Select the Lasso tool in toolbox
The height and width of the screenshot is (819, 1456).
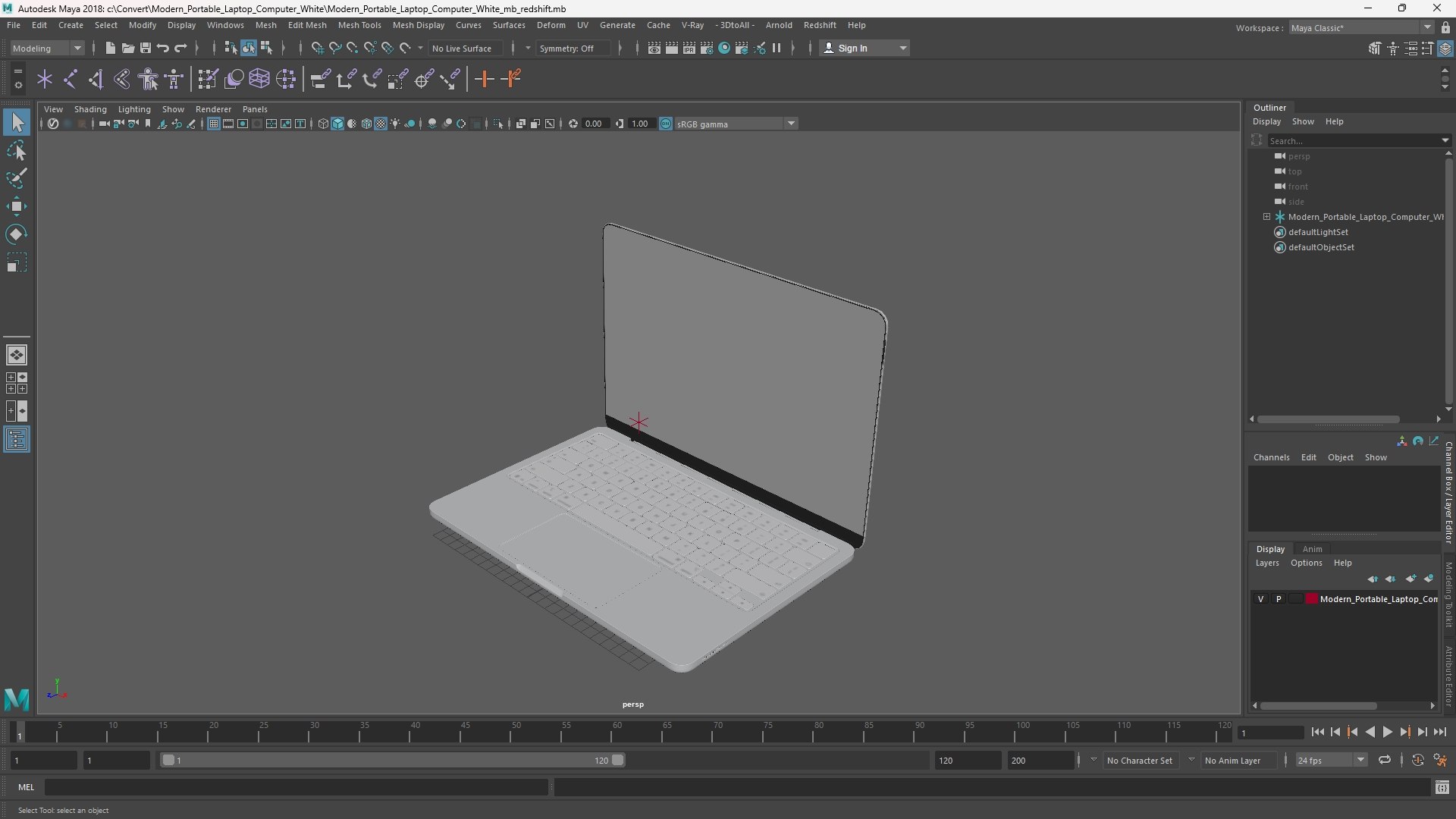pyautogui.click(x=17, y=151)
